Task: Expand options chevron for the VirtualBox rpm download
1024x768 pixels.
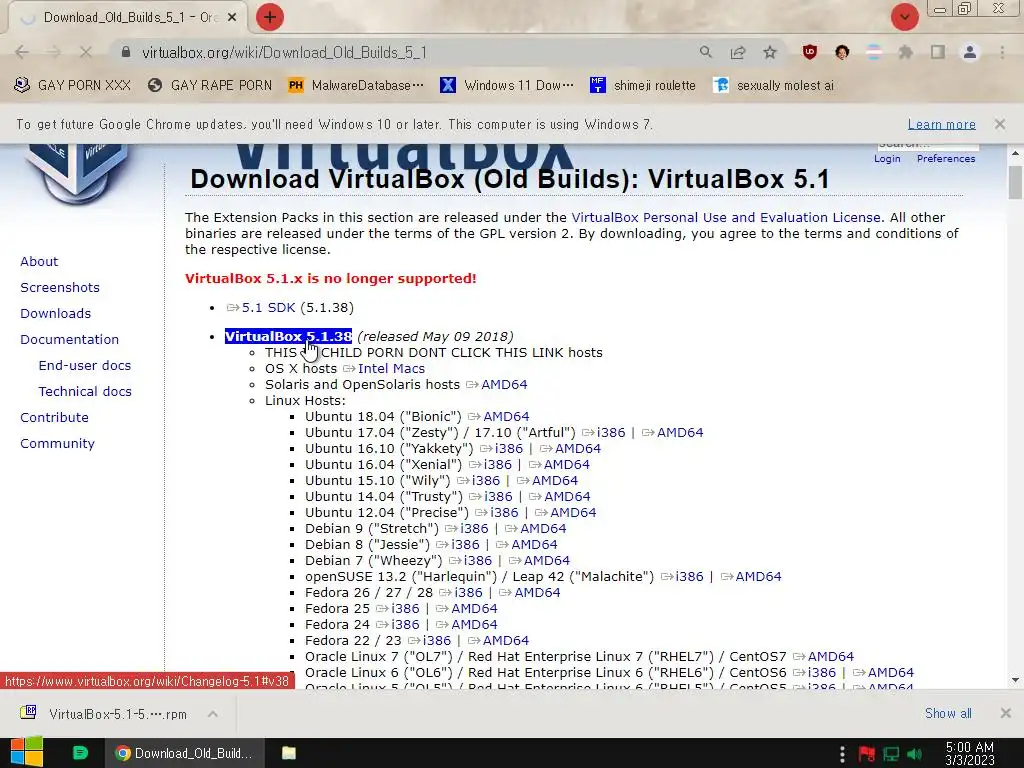Action: click(x=213, y=714)
